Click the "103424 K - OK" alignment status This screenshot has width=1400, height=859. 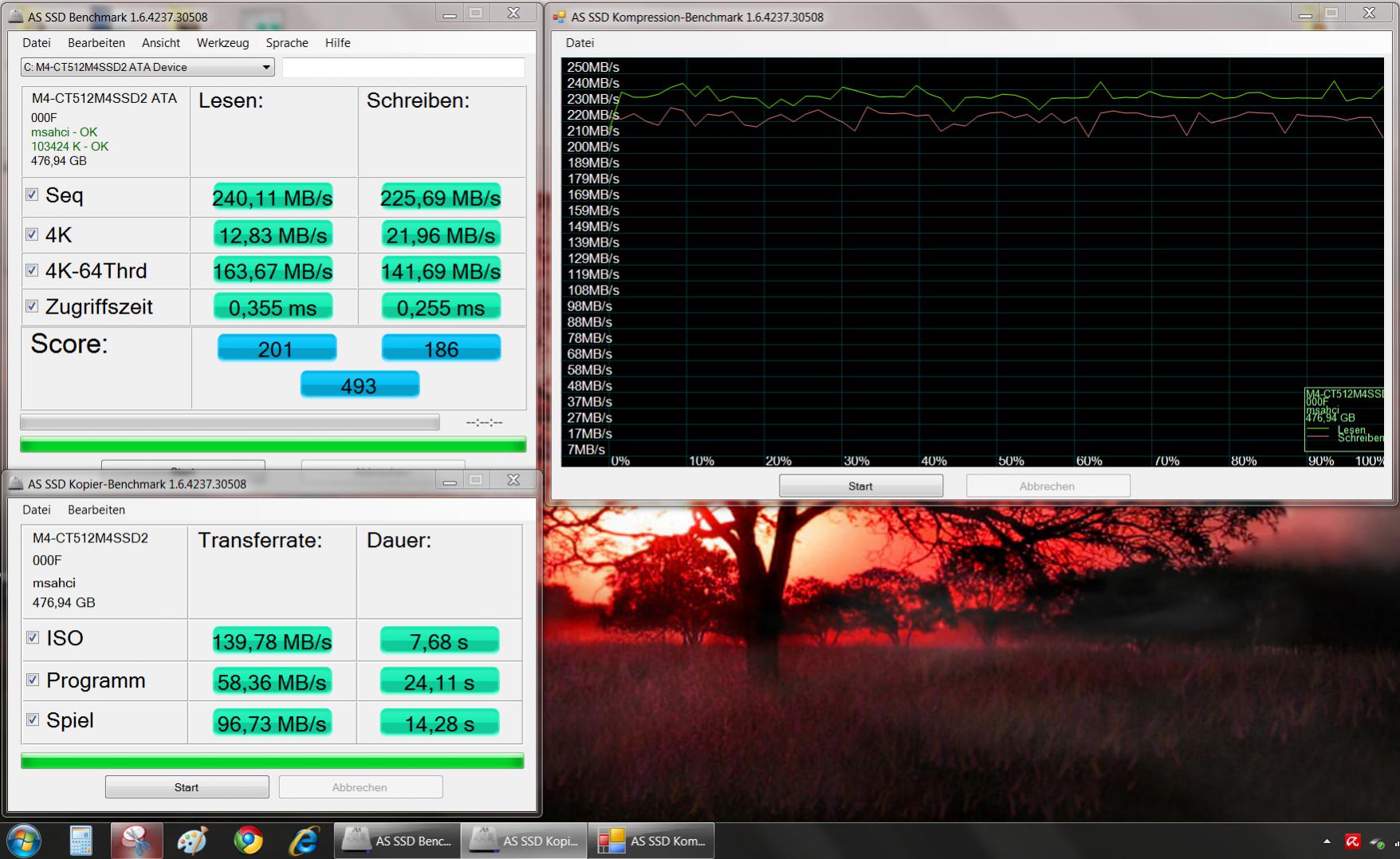[x=69, y=147]
